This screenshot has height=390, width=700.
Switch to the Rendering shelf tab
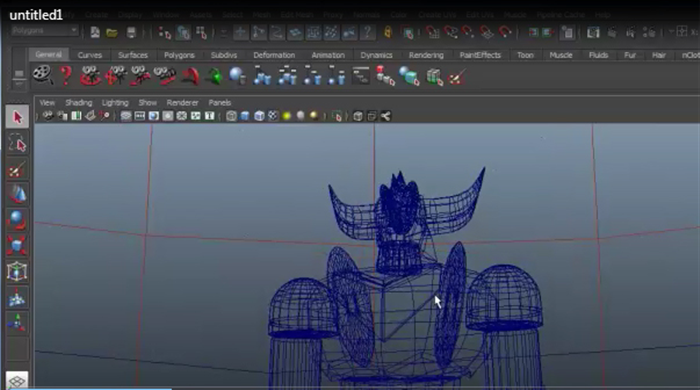426,55
